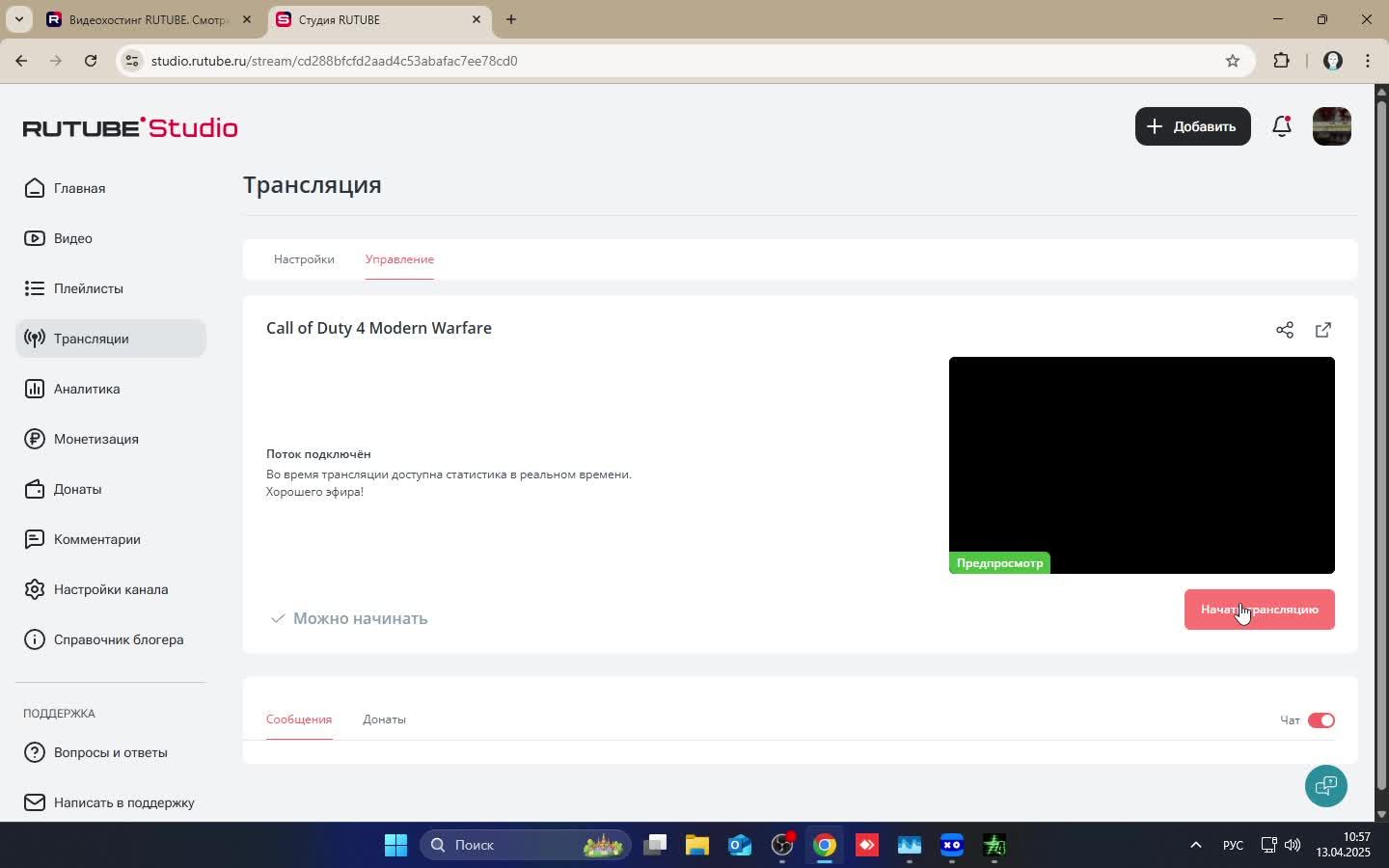Viewport: 1389px width, 868px height.
Task: Select Студия RUTUBE browser tab
Action: coord(378,19)
